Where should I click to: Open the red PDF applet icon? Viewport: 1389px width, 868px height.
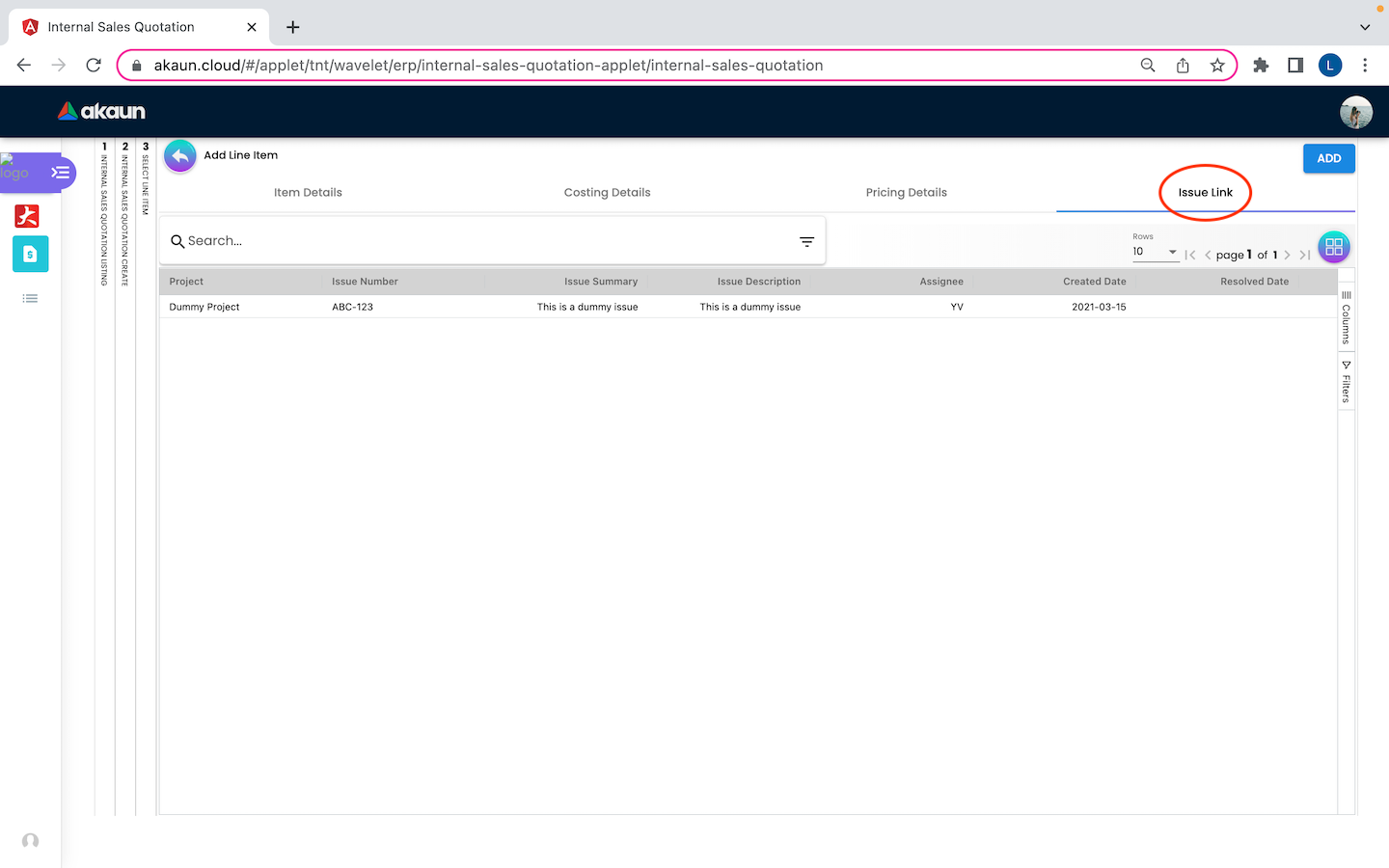pyautogui.click(x=27, y=215)
